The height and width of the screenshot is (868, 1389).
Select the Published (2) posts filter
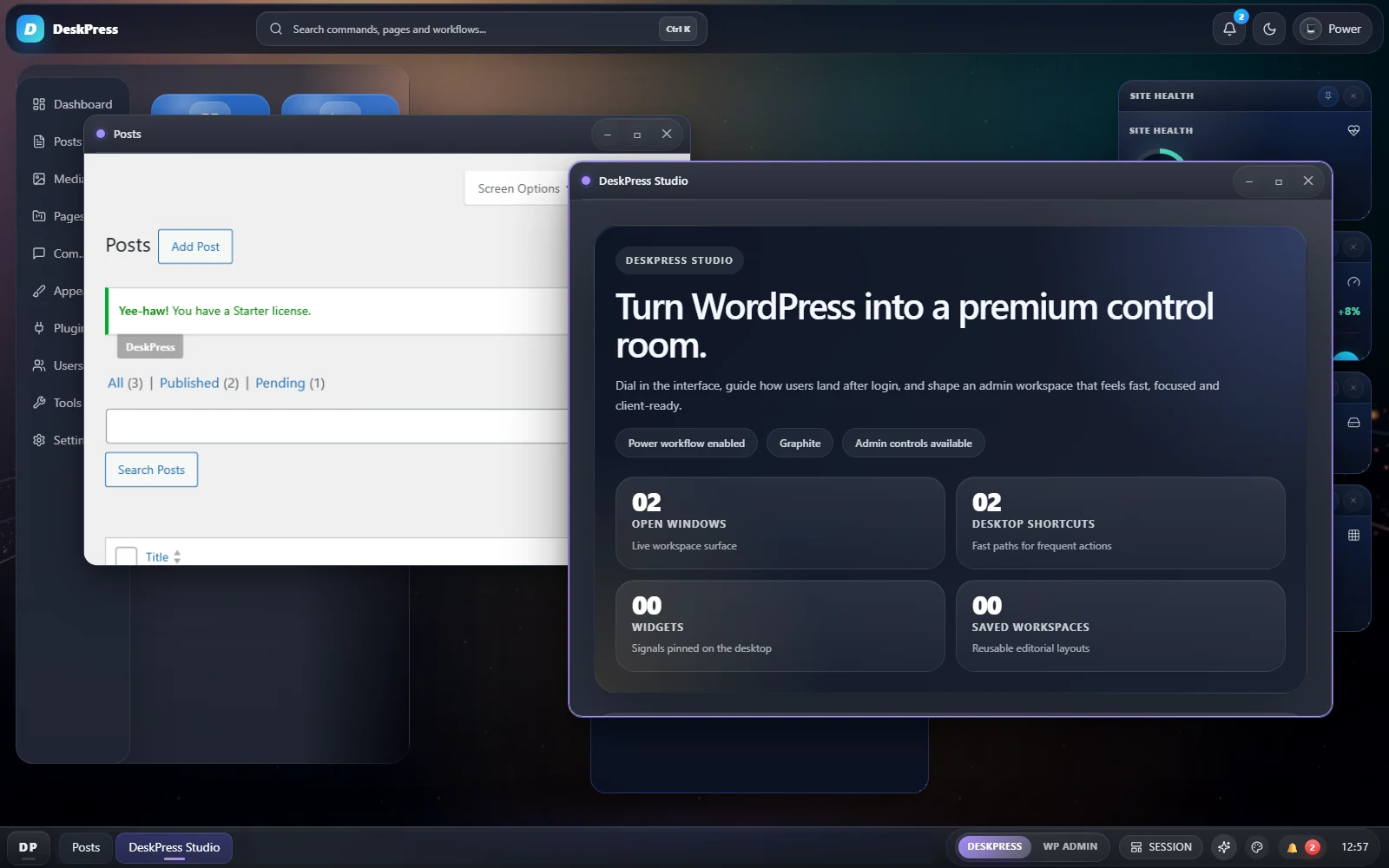pyautogui.click(x=199, y=383)
